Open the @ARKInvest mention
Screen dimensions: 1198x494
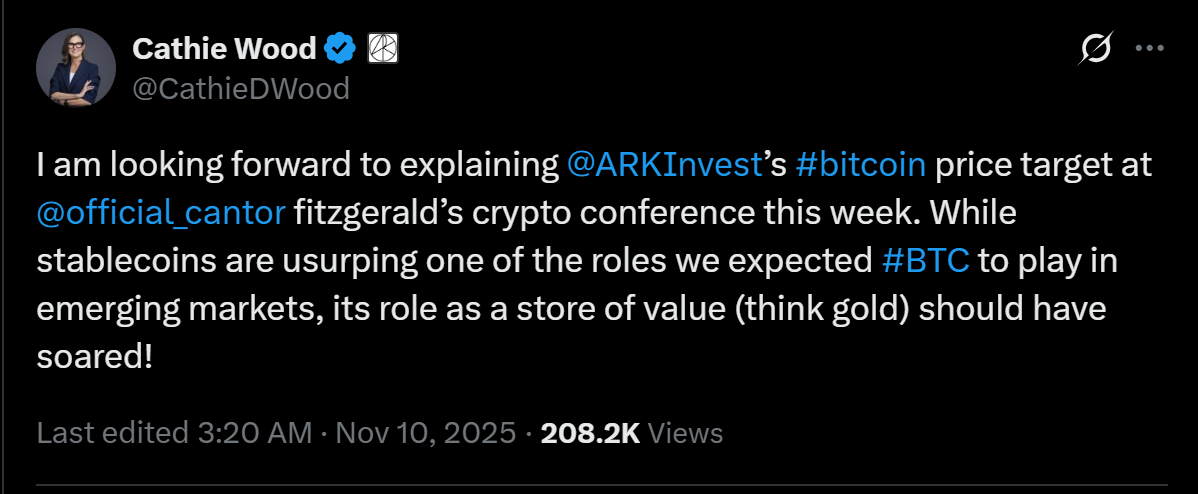pyautogui.click(x=664, y=165)
